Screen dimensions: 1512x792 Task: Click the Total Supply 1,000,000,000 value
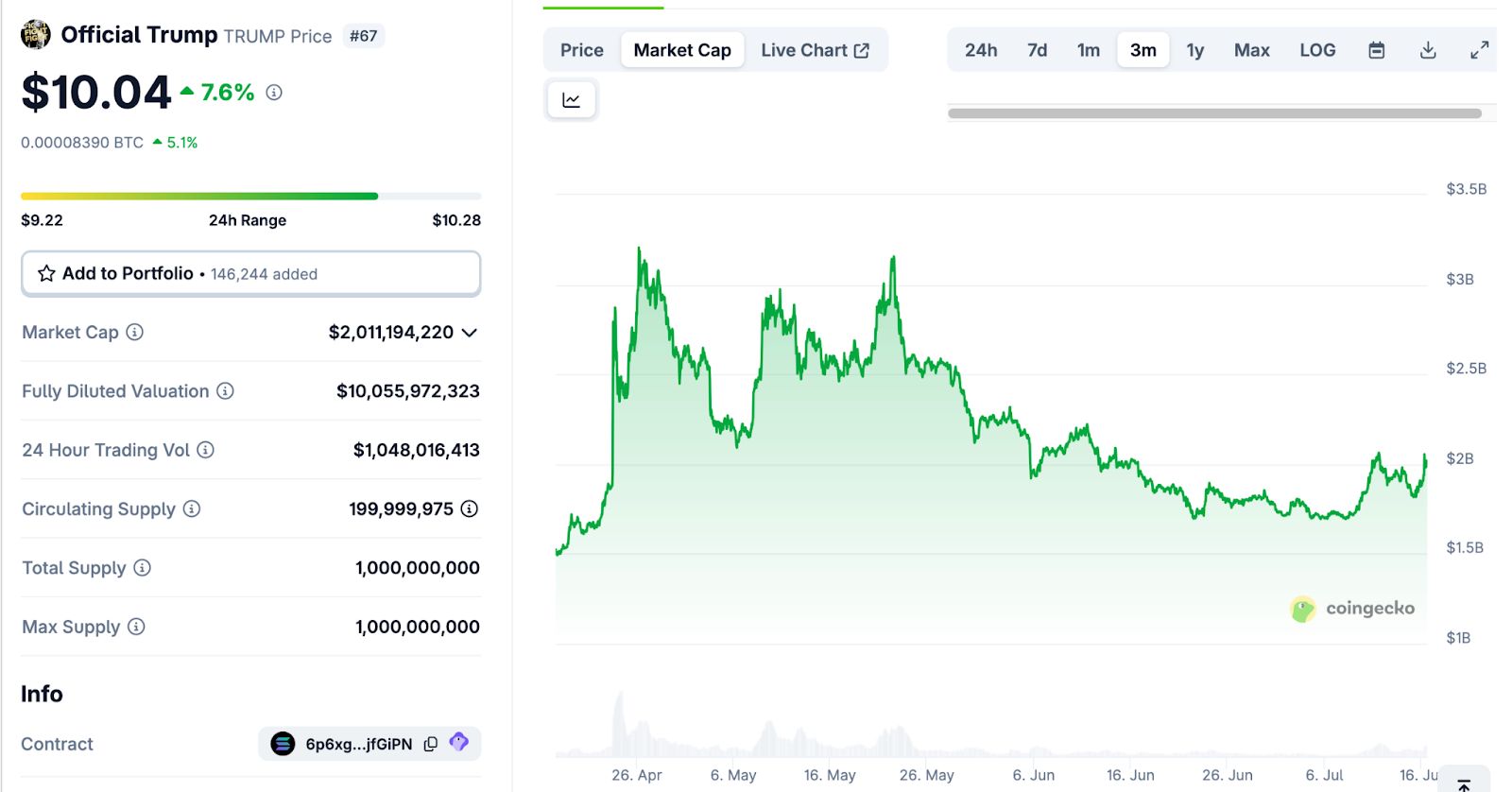tap(418, 568)
